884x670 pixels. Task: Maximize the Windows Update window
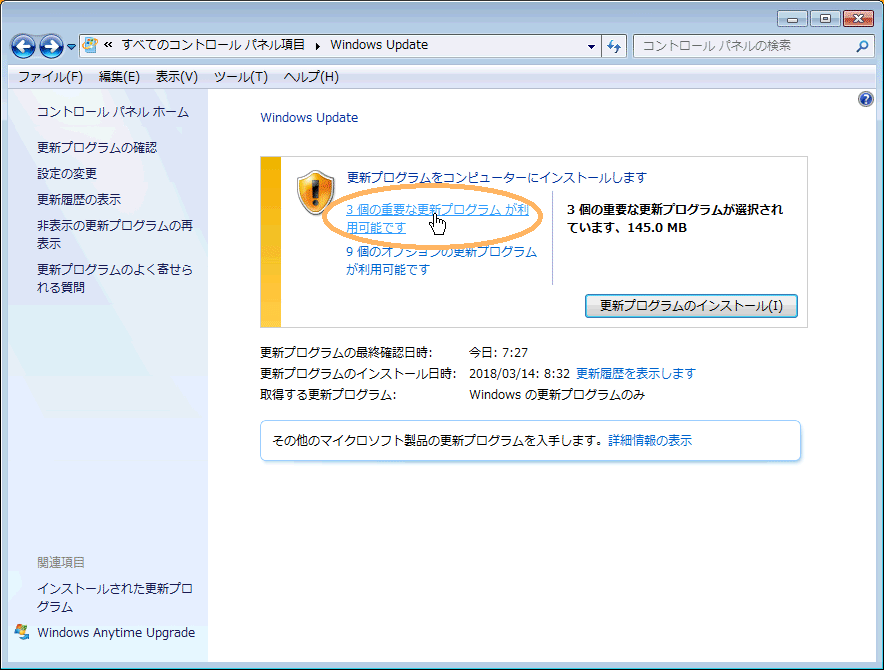point(825,19)
